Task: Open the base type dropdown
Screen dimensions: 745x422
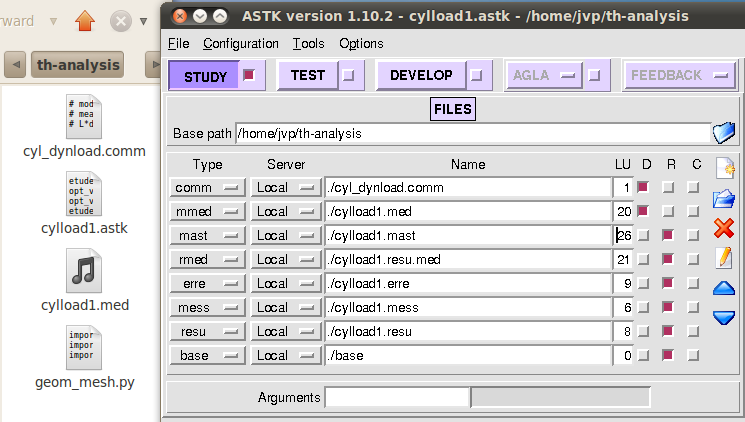Action: (x=208, y=355)
